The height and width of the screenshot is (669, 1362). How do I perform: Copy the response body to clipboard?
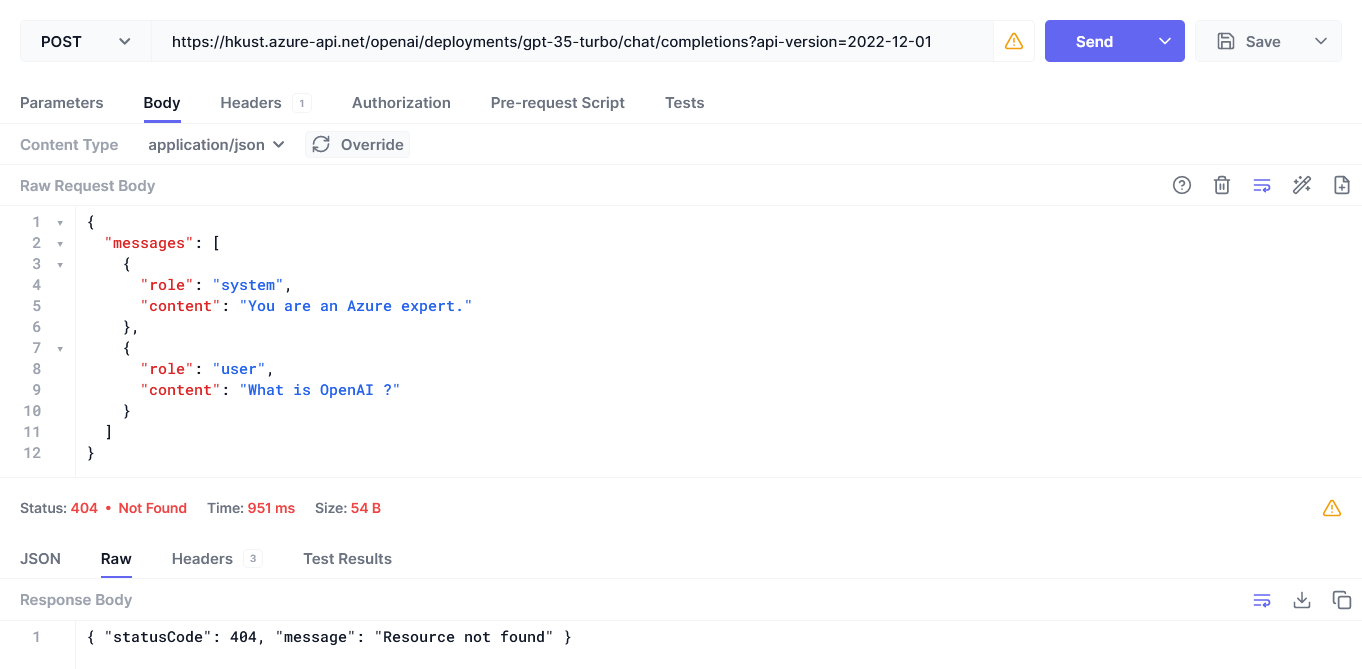[1341, 599]
